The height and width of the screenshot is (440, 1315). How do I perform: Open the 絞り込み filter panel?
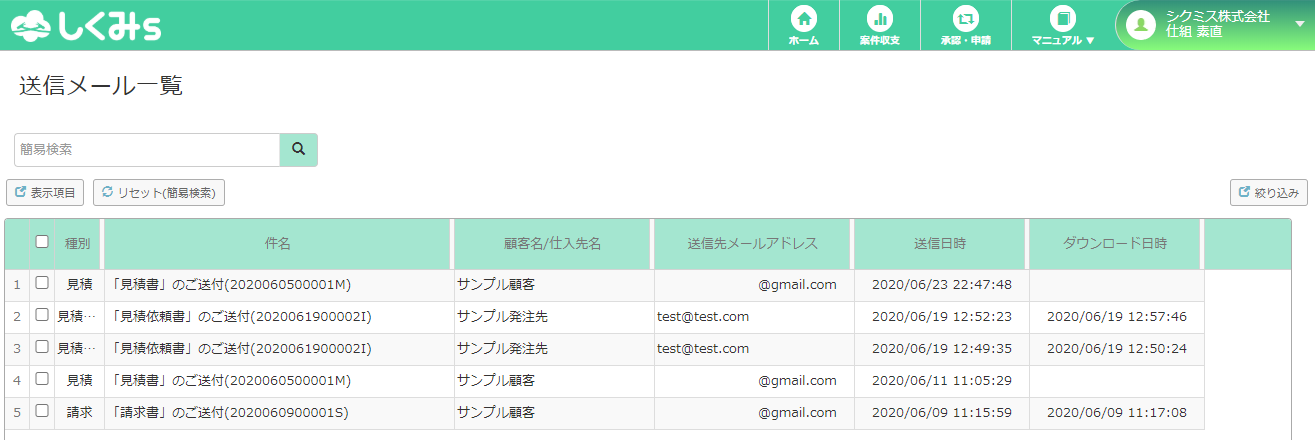tap(1268, 192)
